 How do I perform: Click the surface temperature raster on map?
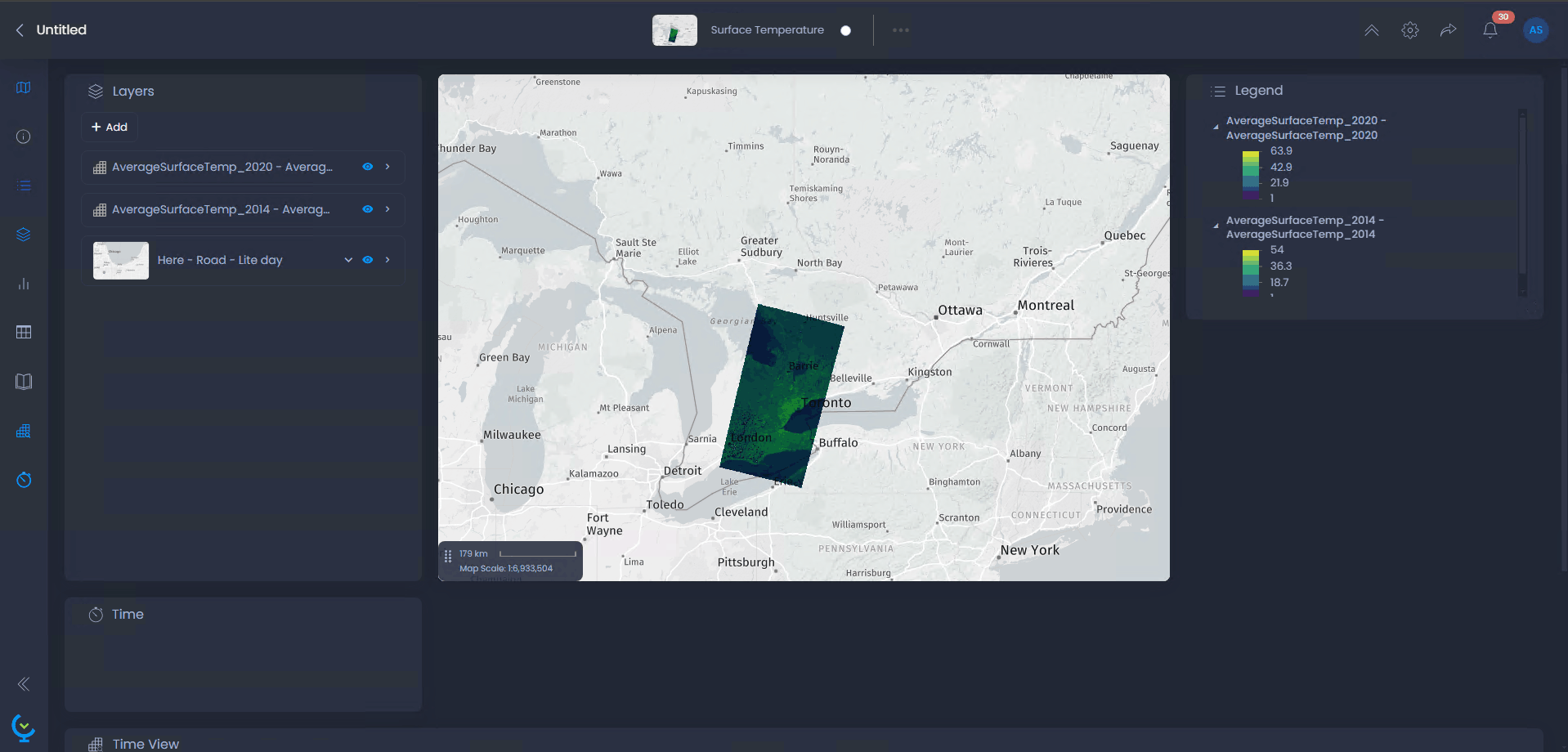pos(782,396)
